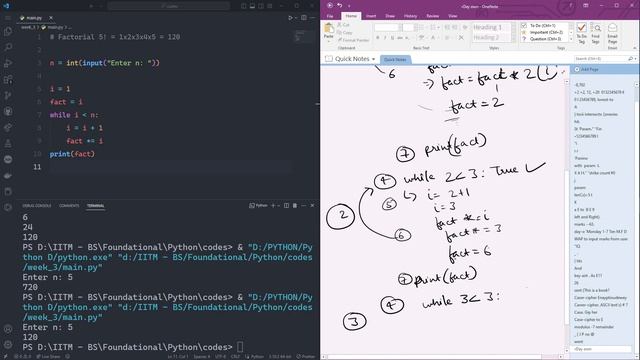The image size is (640, 360).
Task: Expand the tags gallery dropdown arrow
Action: click(x=571, y=39)
